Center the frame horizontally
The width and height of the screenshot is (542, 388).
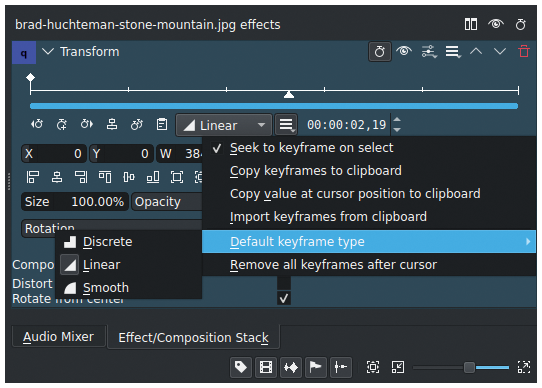pos(57,177)
